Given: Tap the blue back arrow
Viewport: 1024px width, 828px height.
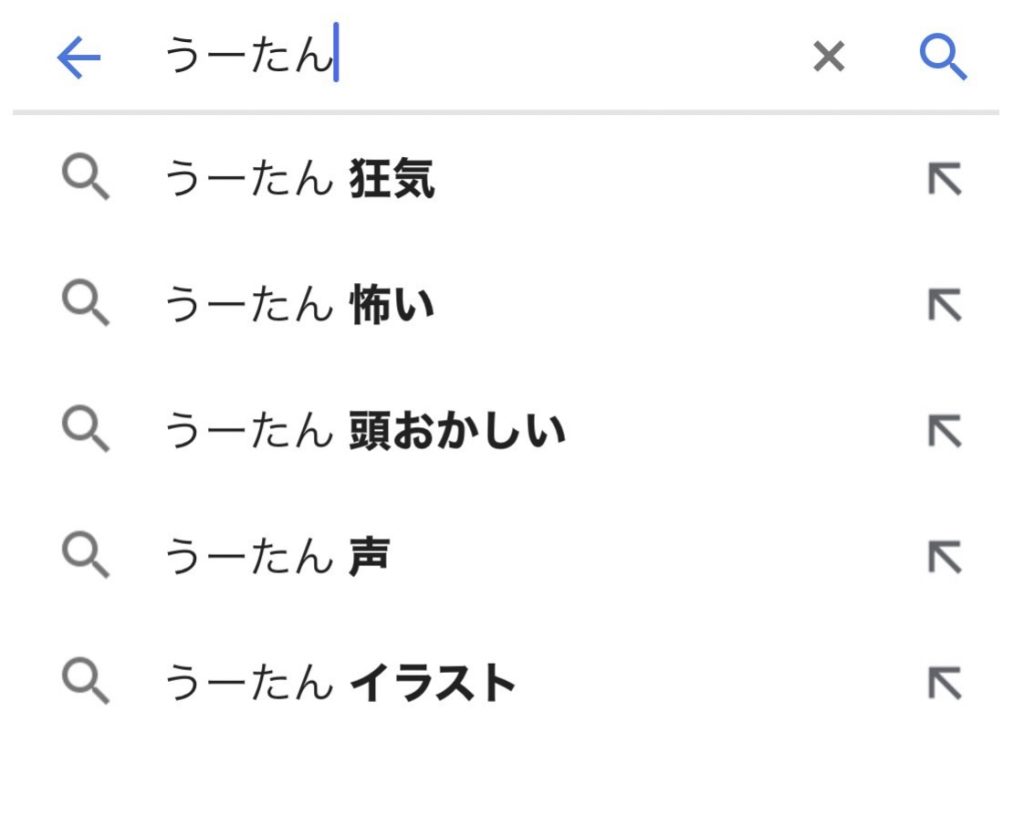Looking at the screenshot, I should coord(79,59).
